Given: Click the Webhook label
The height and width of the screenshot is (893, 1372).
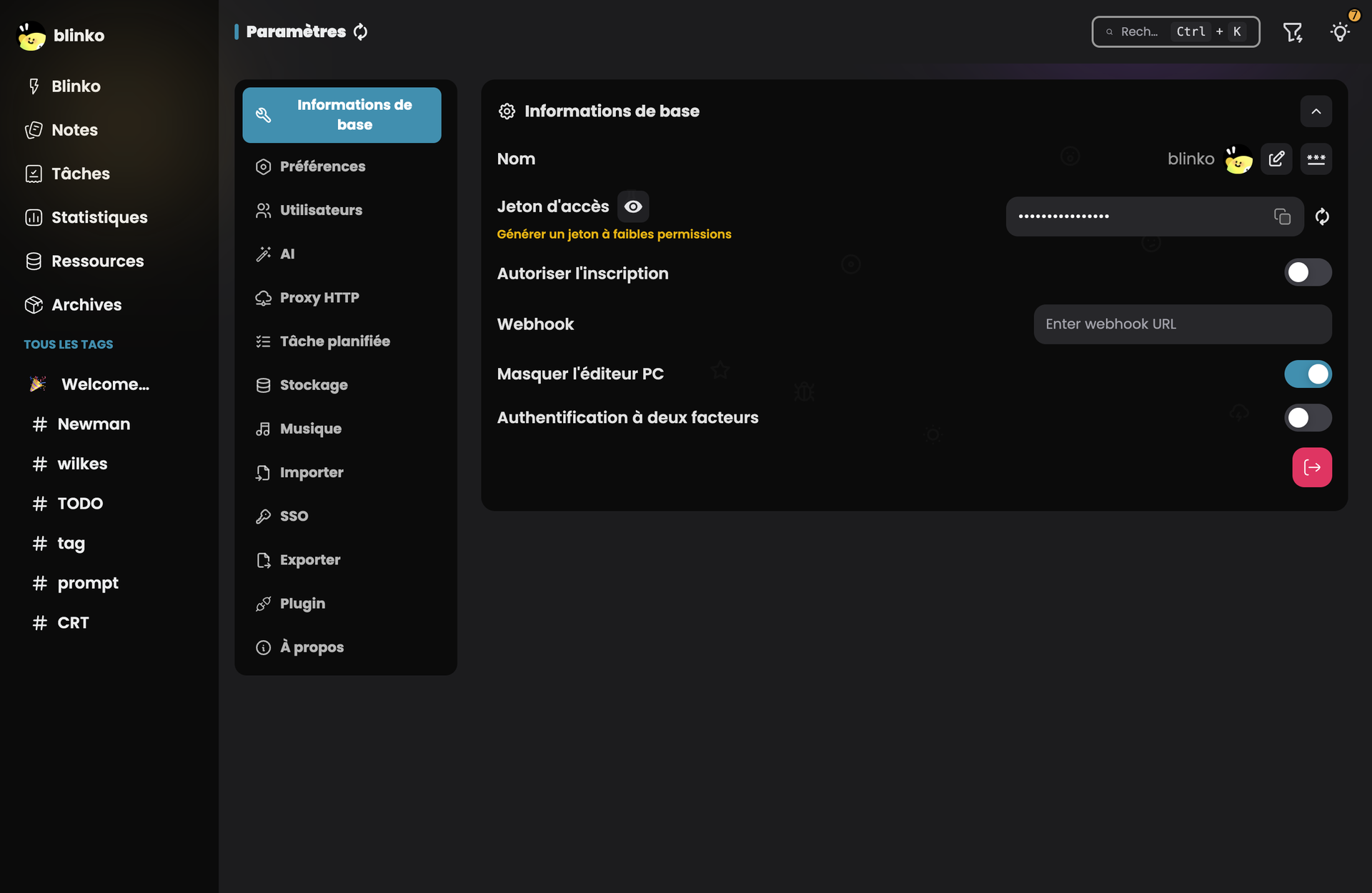Looking at the screenshot, I should [x=535, y=324].
